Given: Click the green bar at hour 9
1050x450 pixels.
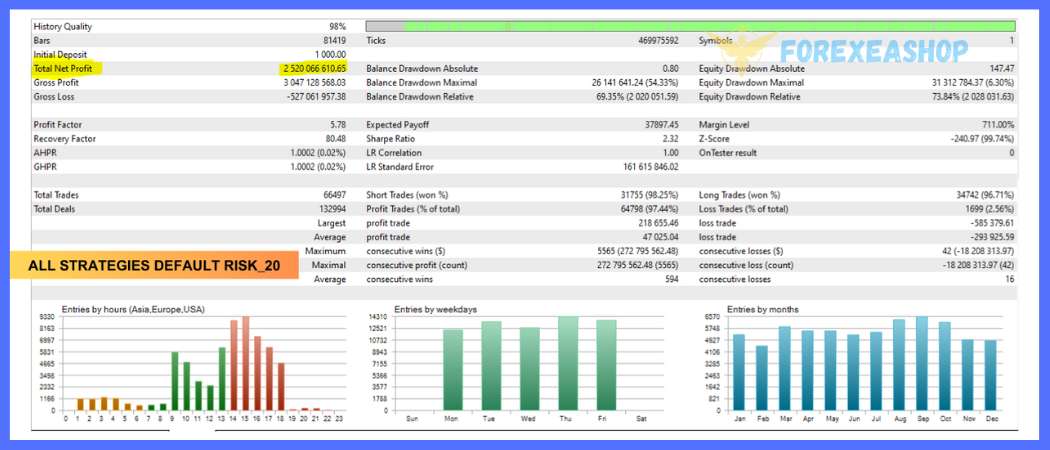Looking at the screenshot, I should [174, 381].
